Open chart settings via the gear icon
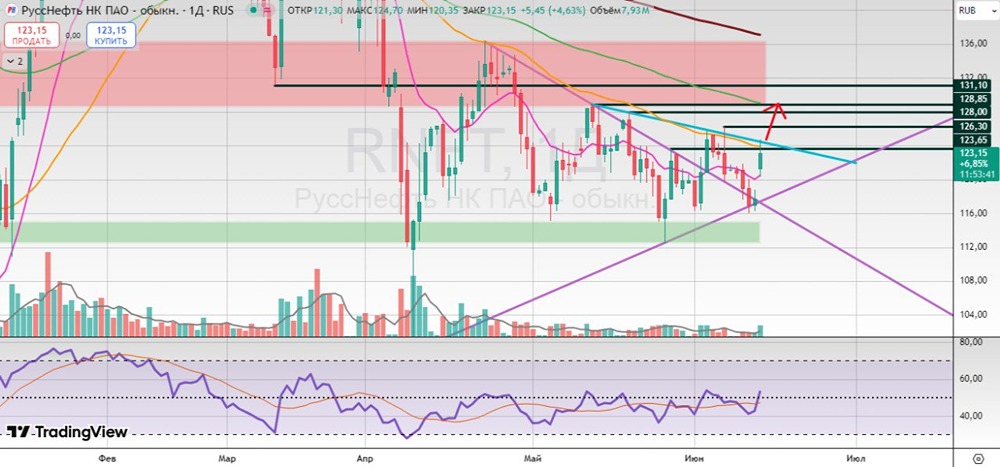The width and height of the screenshot is (1000, 467). 979,458
